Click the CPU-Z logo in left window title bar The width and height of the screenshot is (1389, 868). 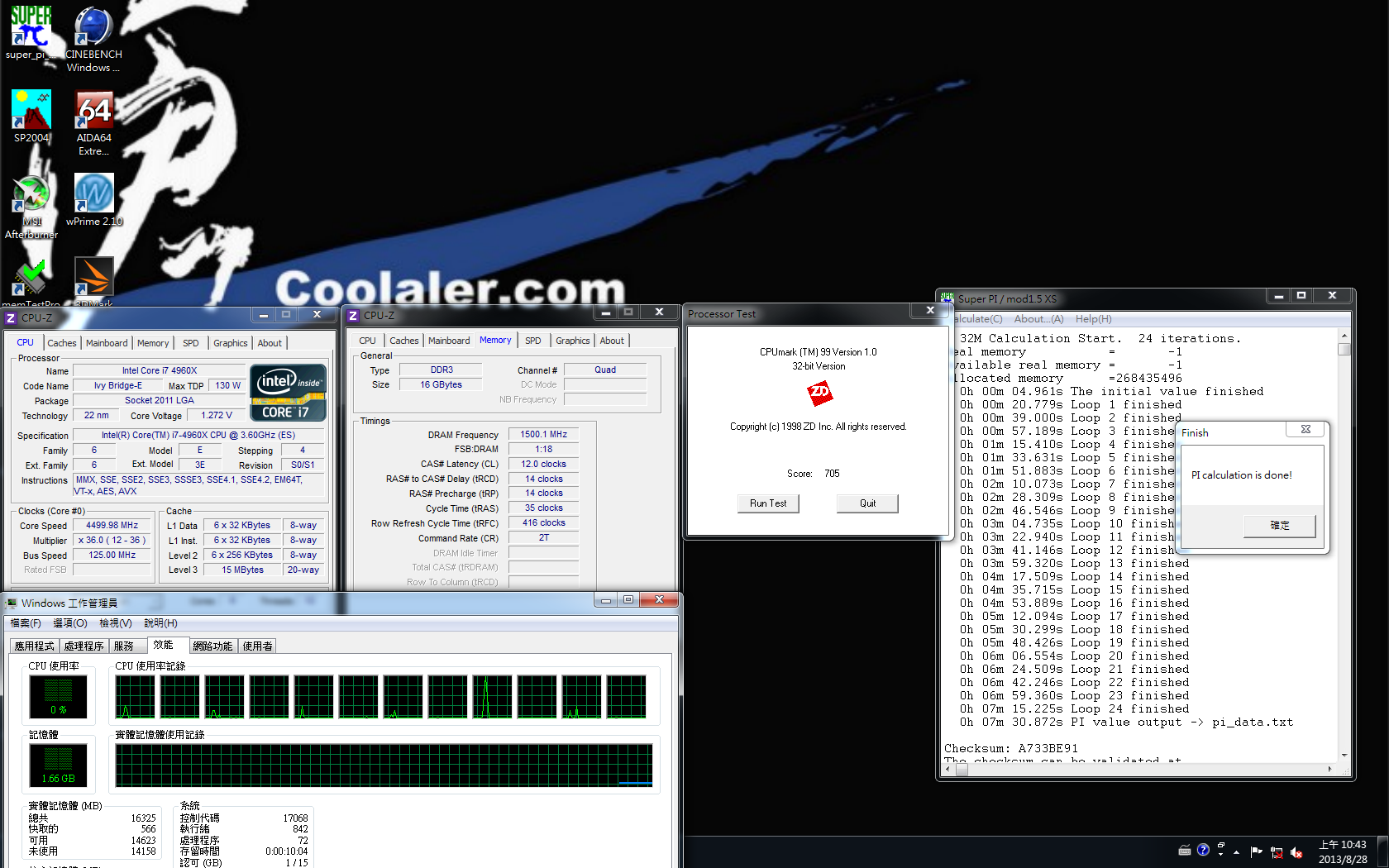(x=11, y=317)
